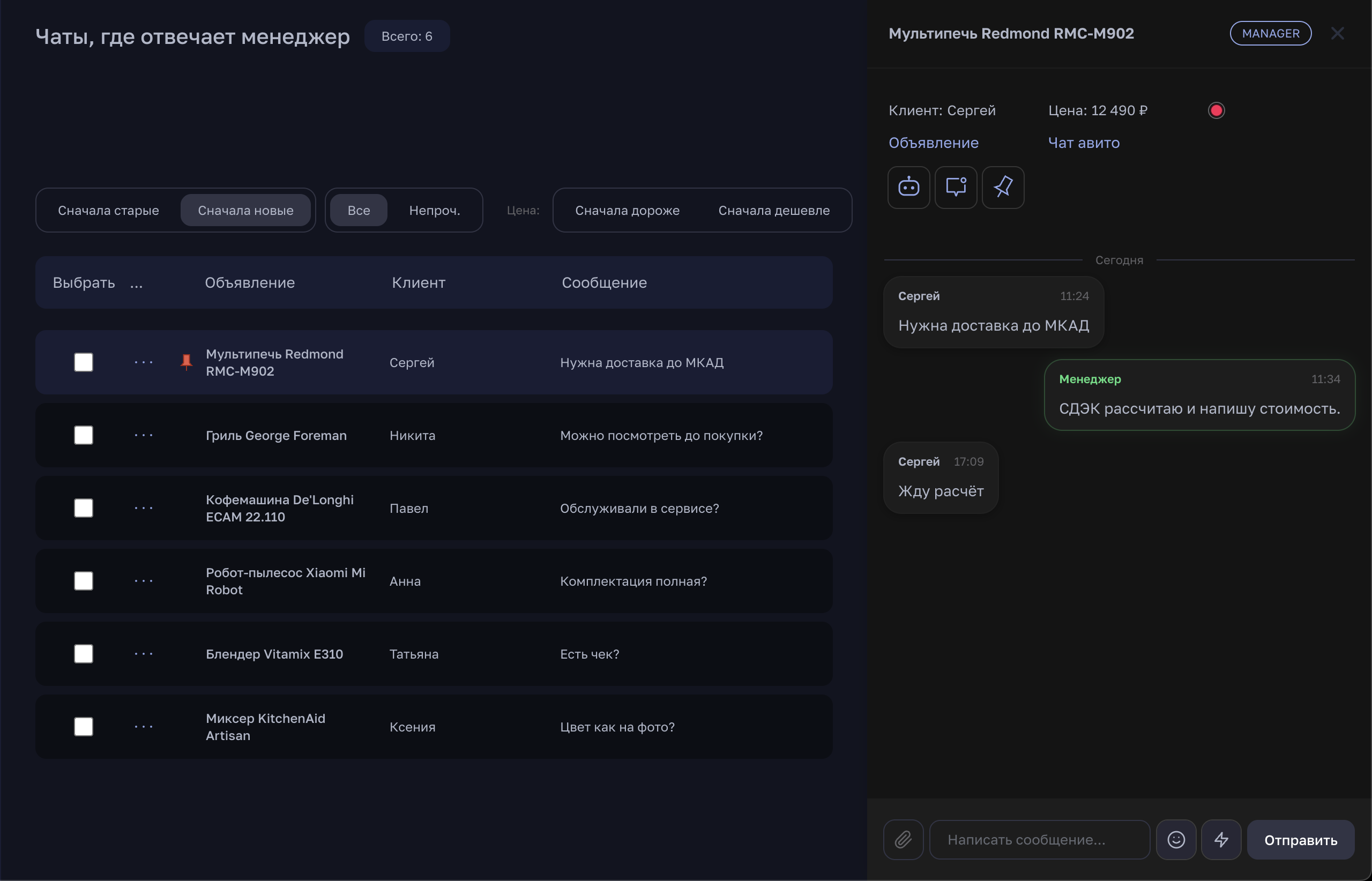Click the chat notification bubble icon
The image size is (1372, 881).
click(956, 187)
